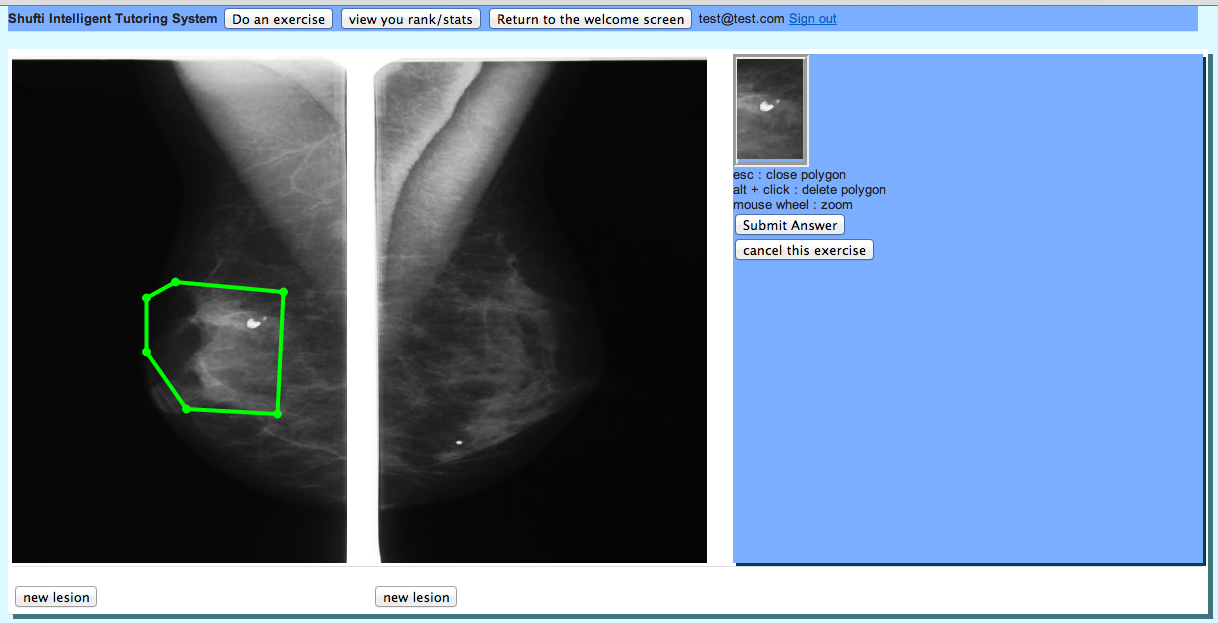Cancel this exercise
The height and width of the screenshot is (623, 1218).
click(804, 250)
